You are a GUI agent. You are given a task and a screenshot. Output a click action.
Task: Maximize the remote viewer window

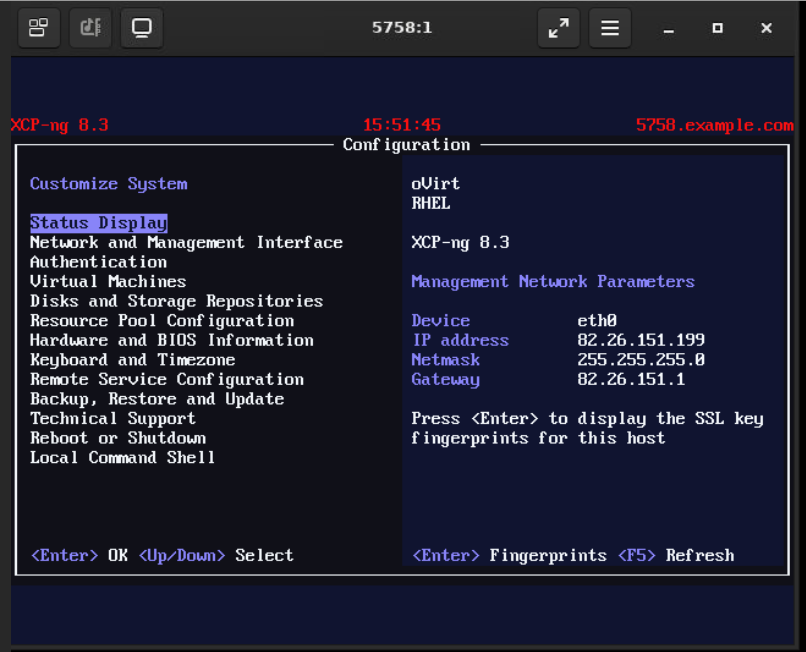point(717,28)
